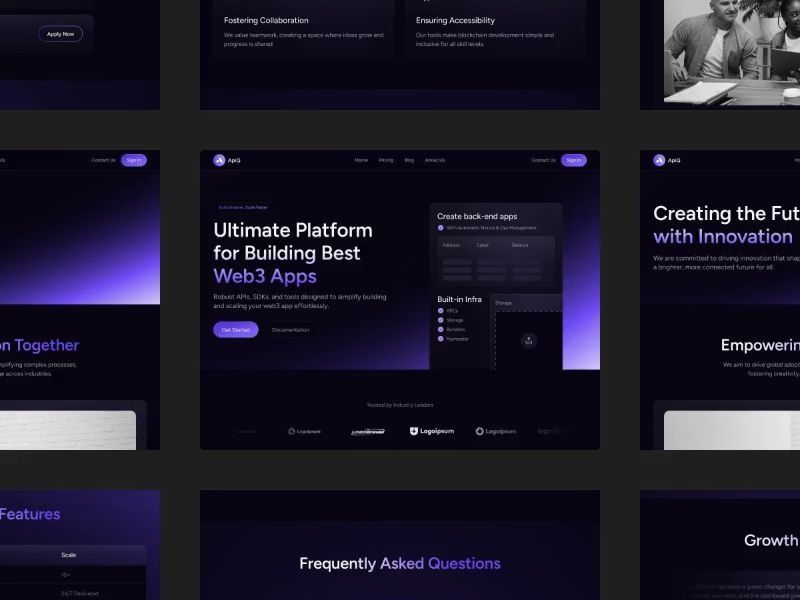800x600 pixels.
Task: Click the Features heading
Action: [x=30, y=514]
